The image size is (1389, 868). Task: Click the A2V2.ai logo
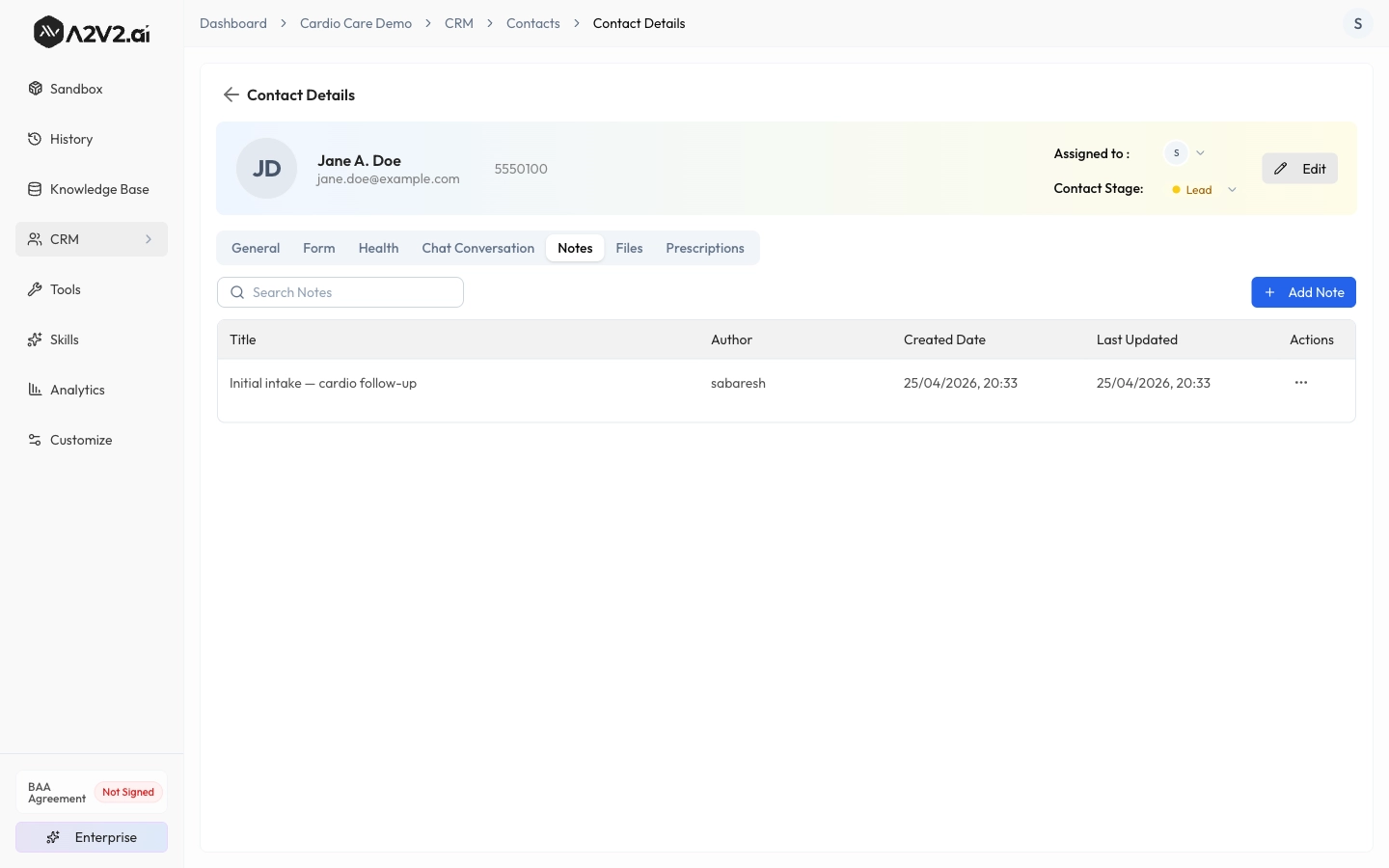(91, 31)
